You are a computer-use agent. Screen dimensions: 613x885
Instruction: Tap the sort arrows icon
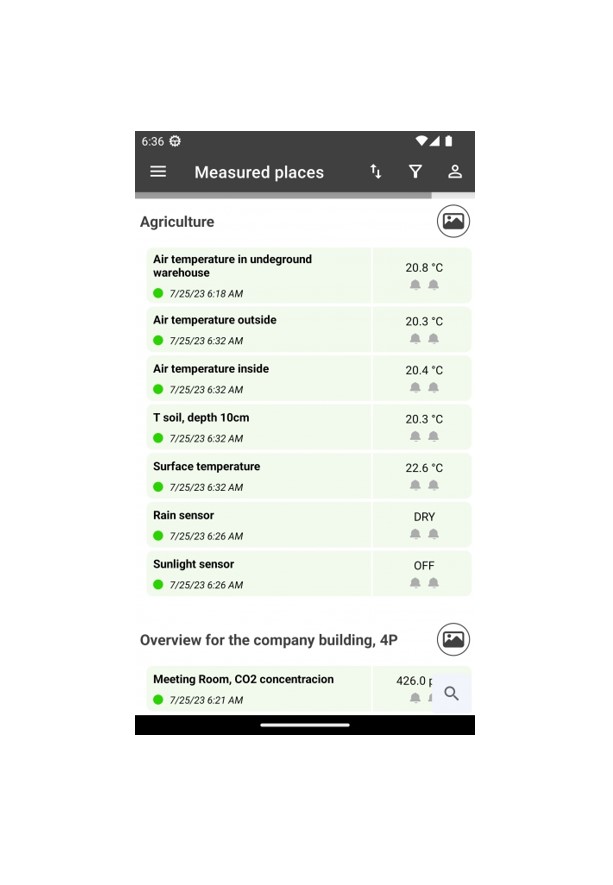[376, 172]
